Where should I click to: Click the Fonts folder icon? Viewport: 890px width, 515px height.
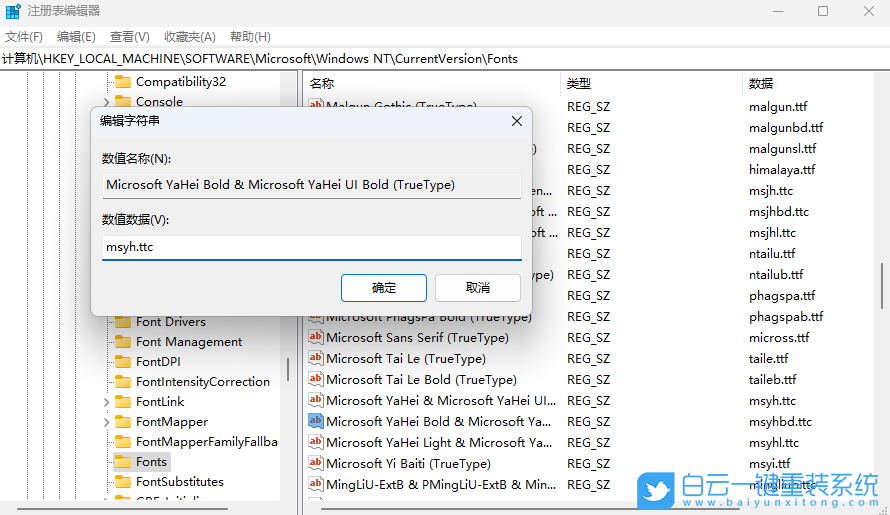pyautogui.click(x=123, y=462)
